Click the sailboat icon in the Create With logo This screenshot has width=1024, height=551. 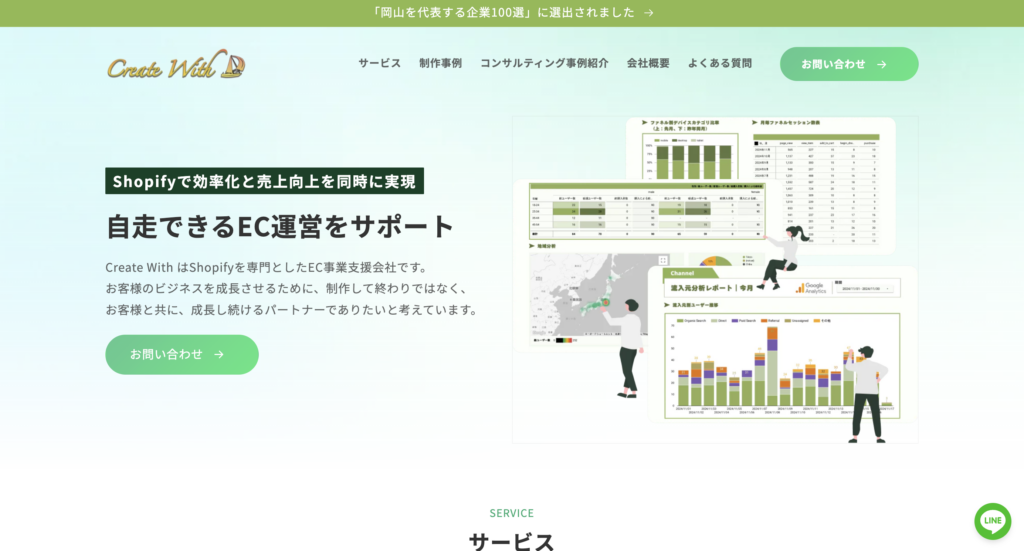[232, 65]
